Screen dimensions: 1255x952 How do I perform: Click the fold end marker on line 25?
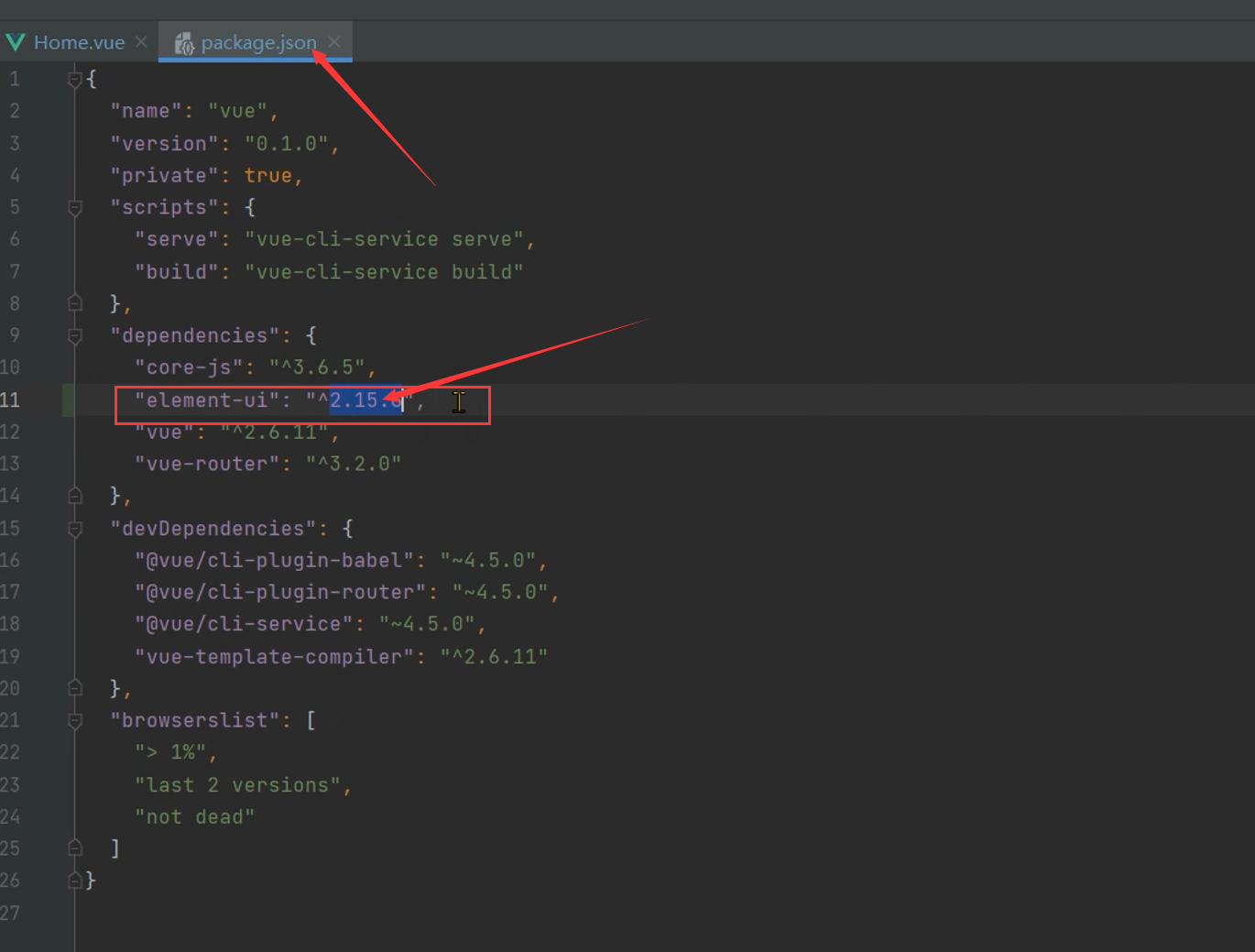tap(75, 848)
